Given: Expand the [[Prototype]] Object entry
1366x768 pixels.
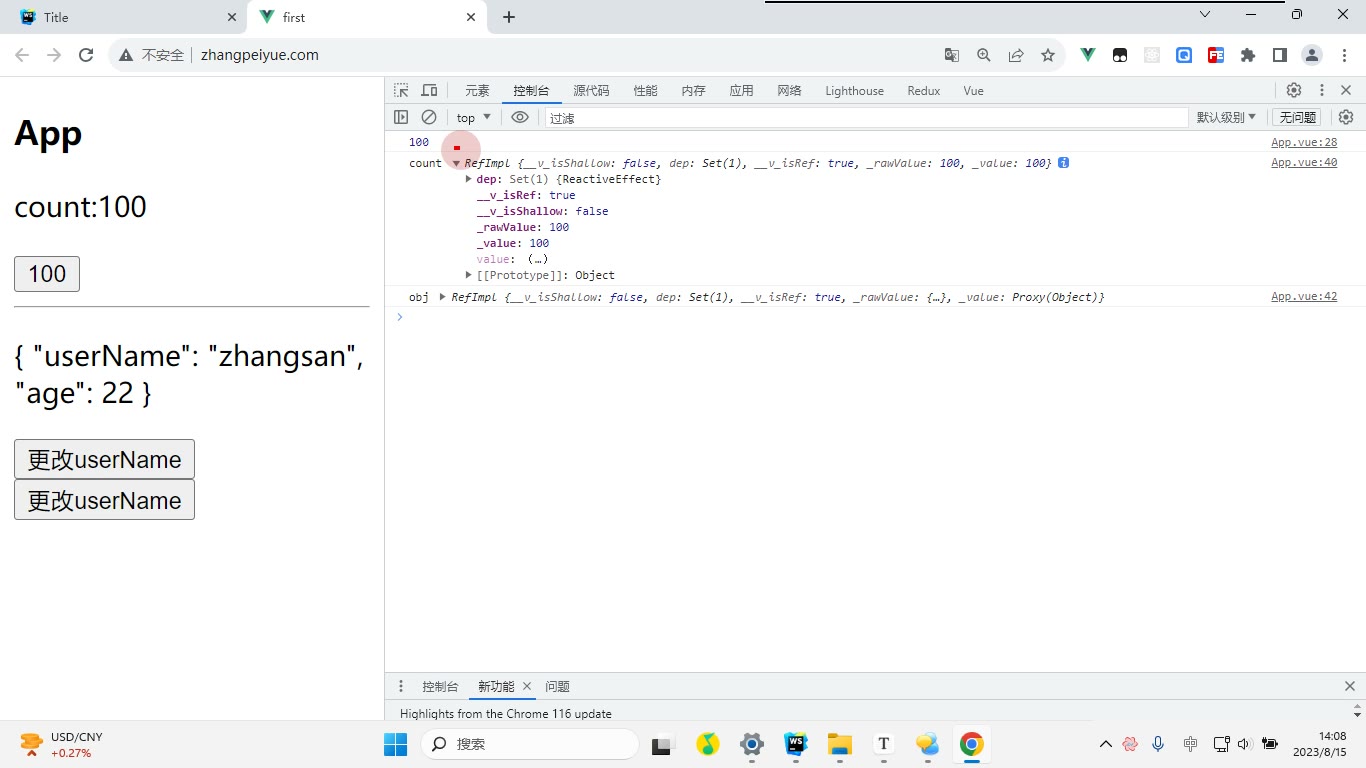Looking at the screenshot, I should 469,275.
